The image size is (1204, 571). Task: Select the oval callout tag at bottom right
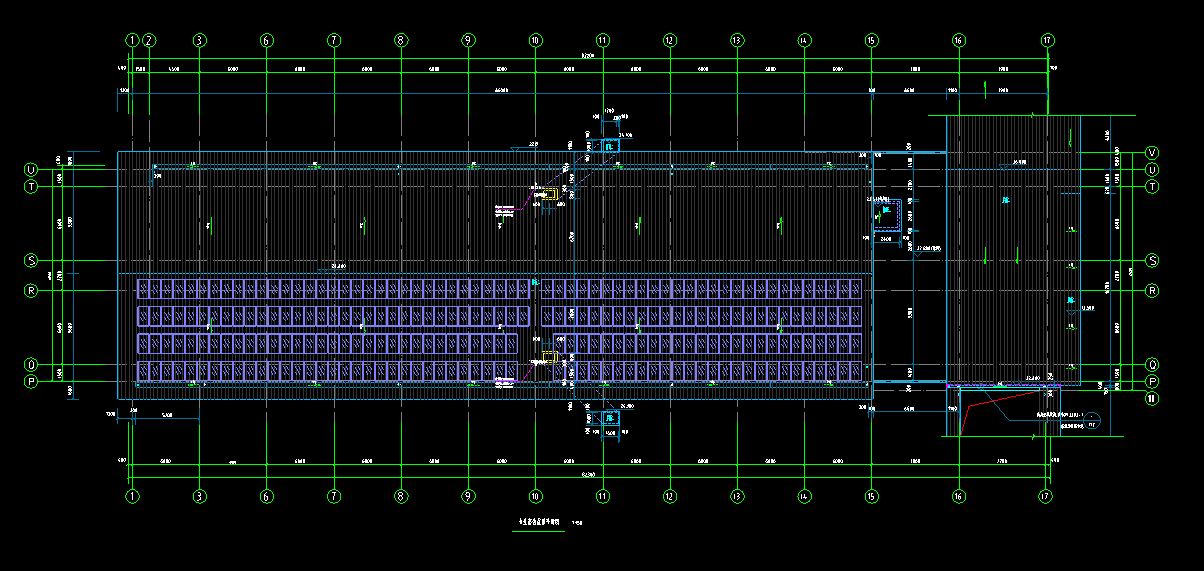[1092, 423]
